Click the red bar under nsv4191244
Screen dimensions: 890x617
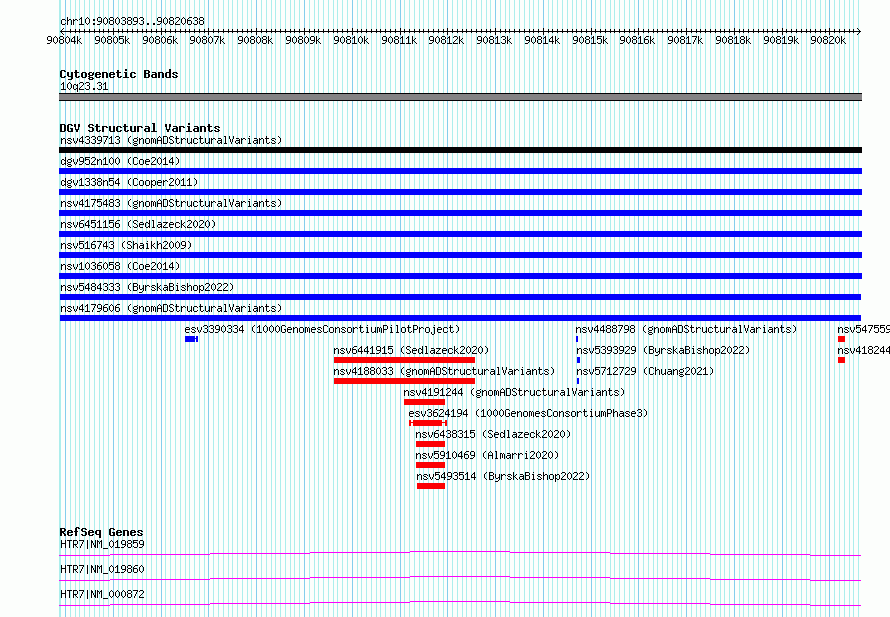point(425,402)
